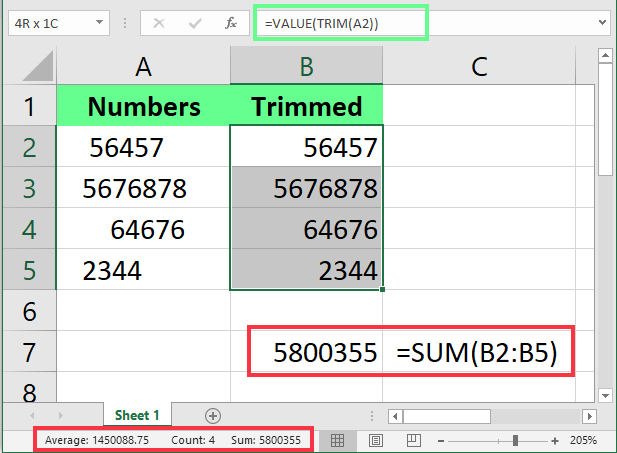Click the Average: 1450088.75 status text

97,440
